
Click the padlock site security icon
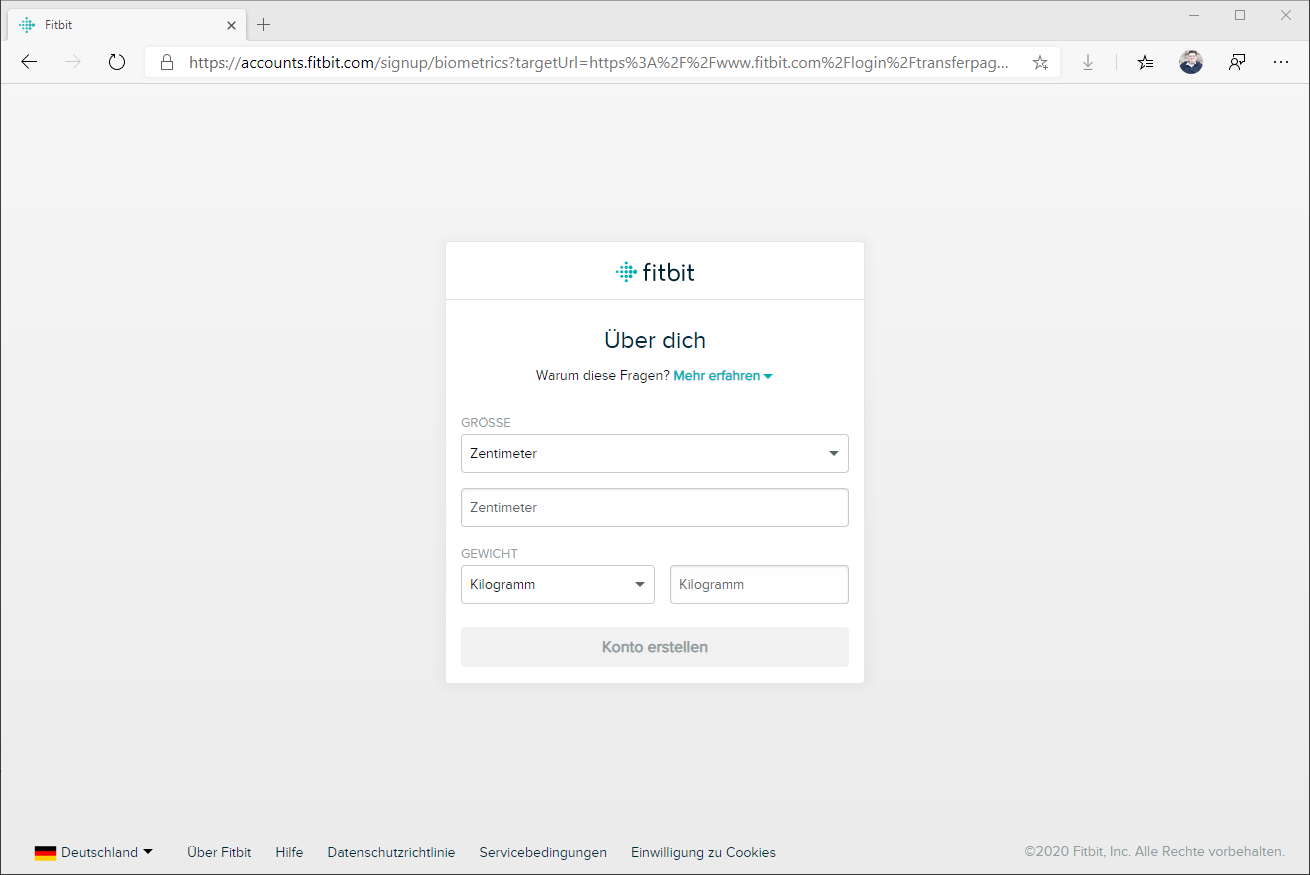[x=167, y=62]
